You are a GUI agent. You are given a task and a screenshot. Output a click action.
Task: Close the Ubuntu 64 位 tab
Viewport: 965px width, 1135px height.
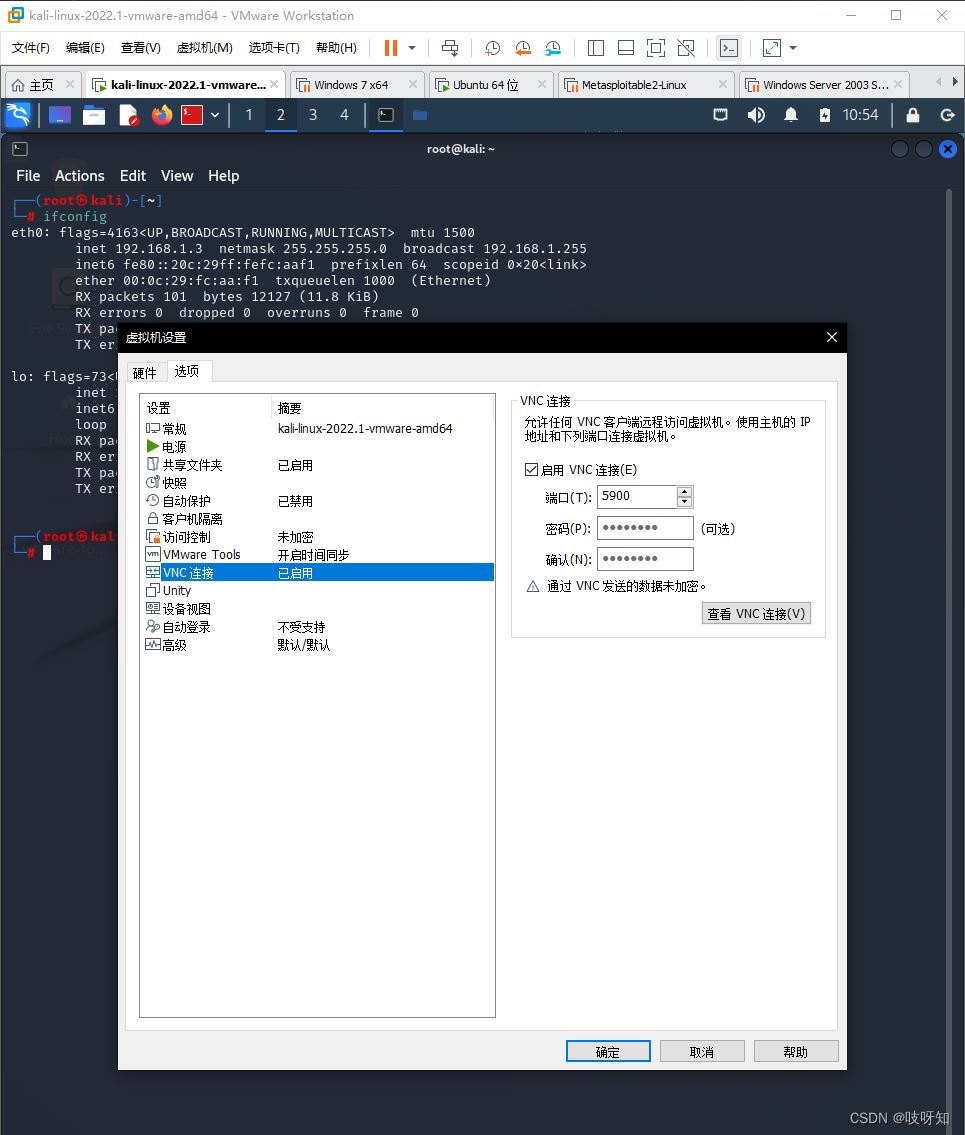click(541, 85)
